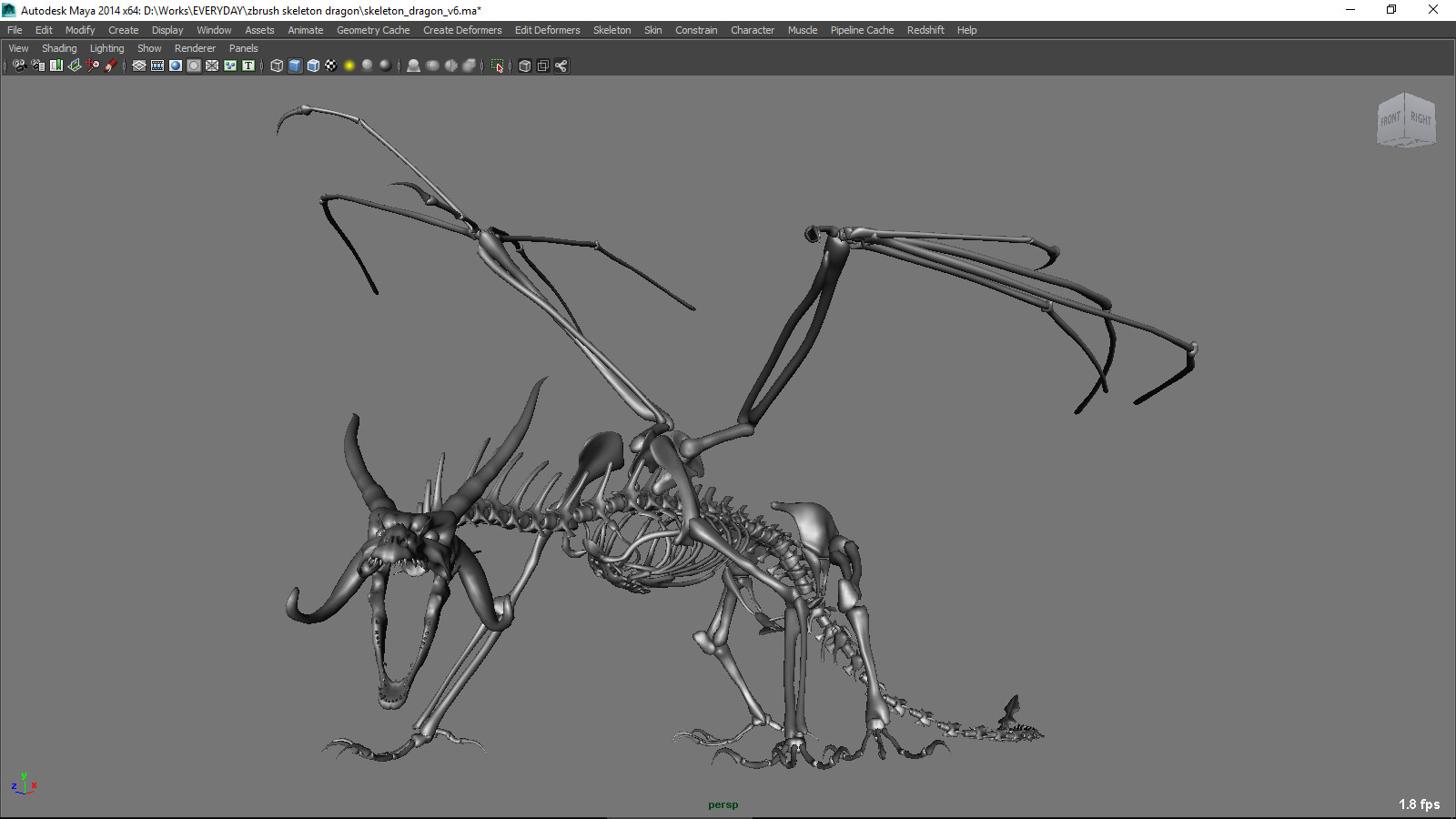The image size is (1456, 819).
Task: Switch to Wireframe display mode icon
Action: (x=277, y=66)
